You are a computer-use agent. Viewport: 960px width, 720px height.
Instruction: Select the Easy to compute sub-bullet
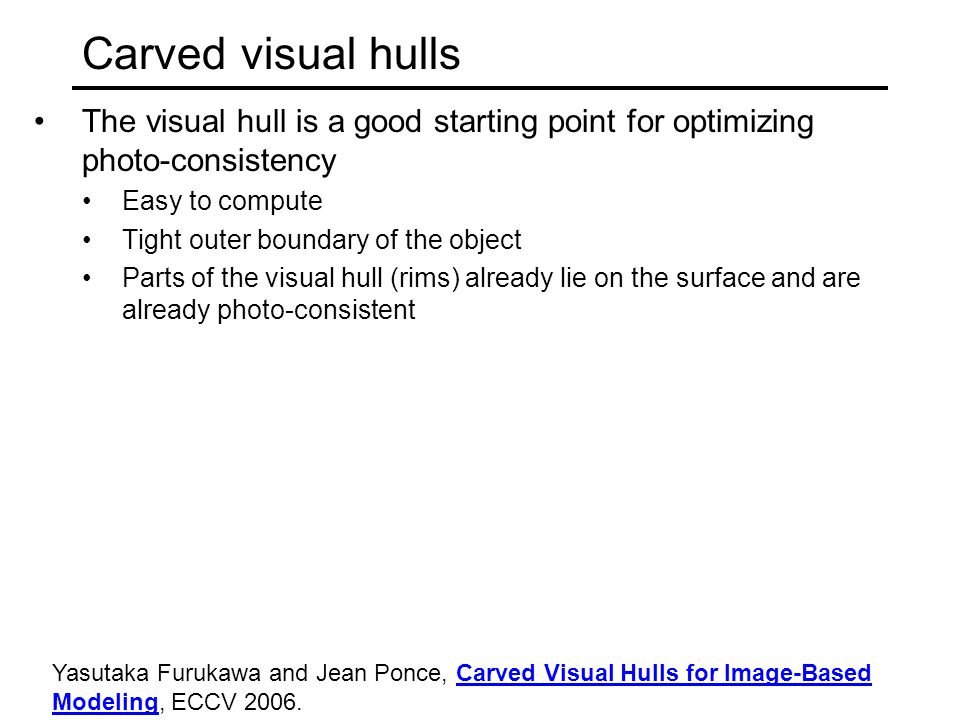click(x=222, y=201)
